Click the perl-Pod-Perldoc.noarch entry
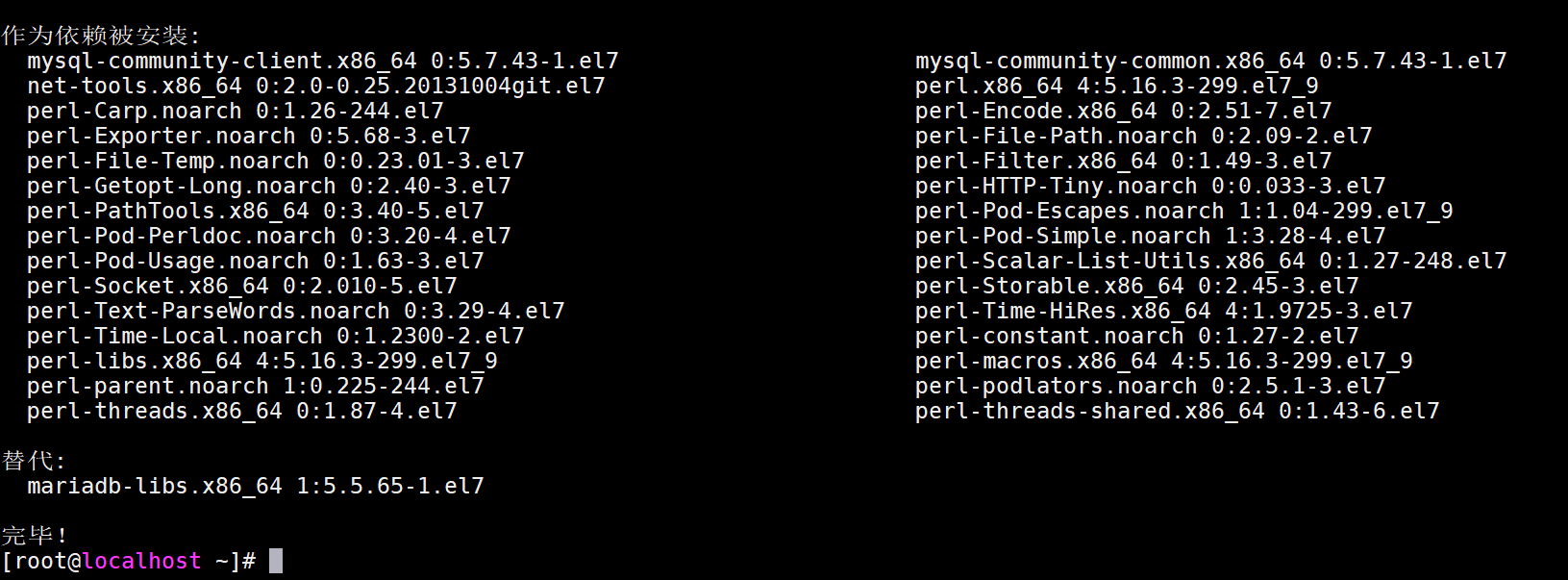The height and width of the screenshot is (580, 1568). coord(269,236)
